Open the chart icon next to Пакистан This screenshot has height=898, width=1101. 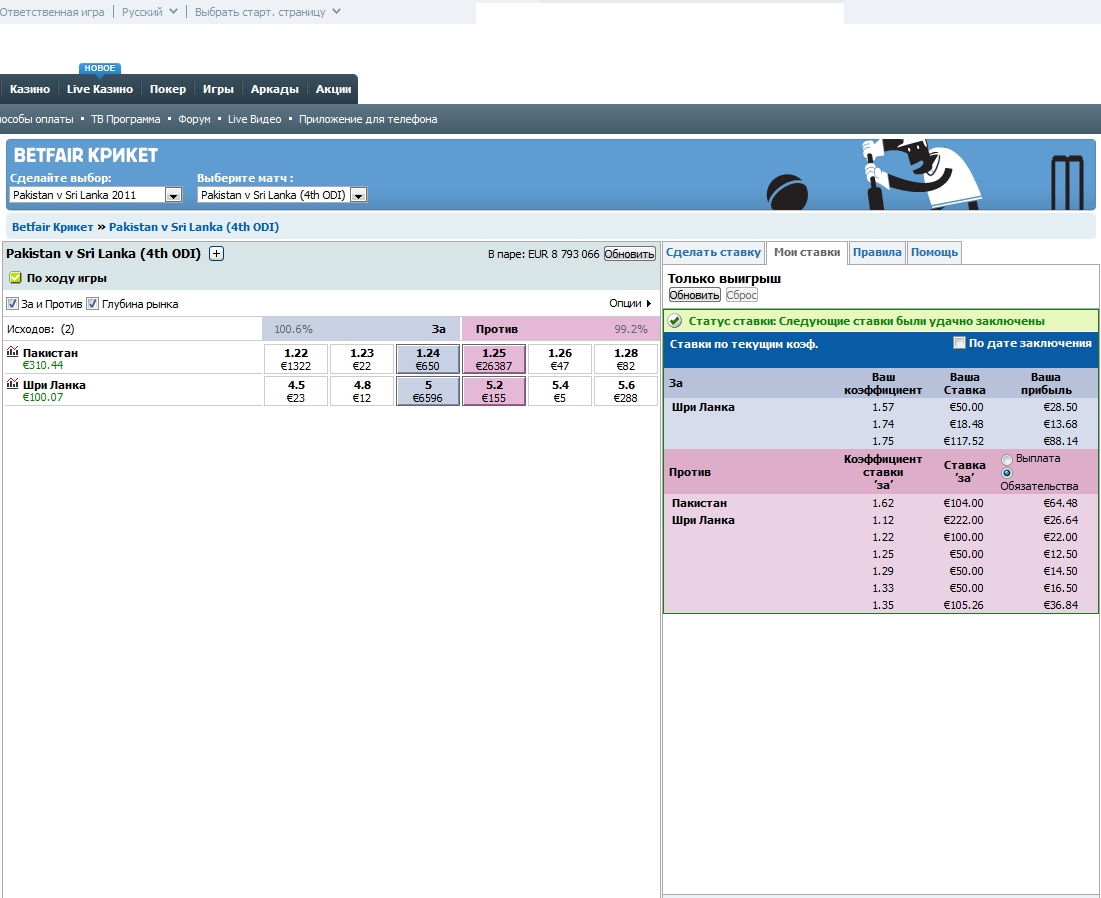[x=13, y=352]
